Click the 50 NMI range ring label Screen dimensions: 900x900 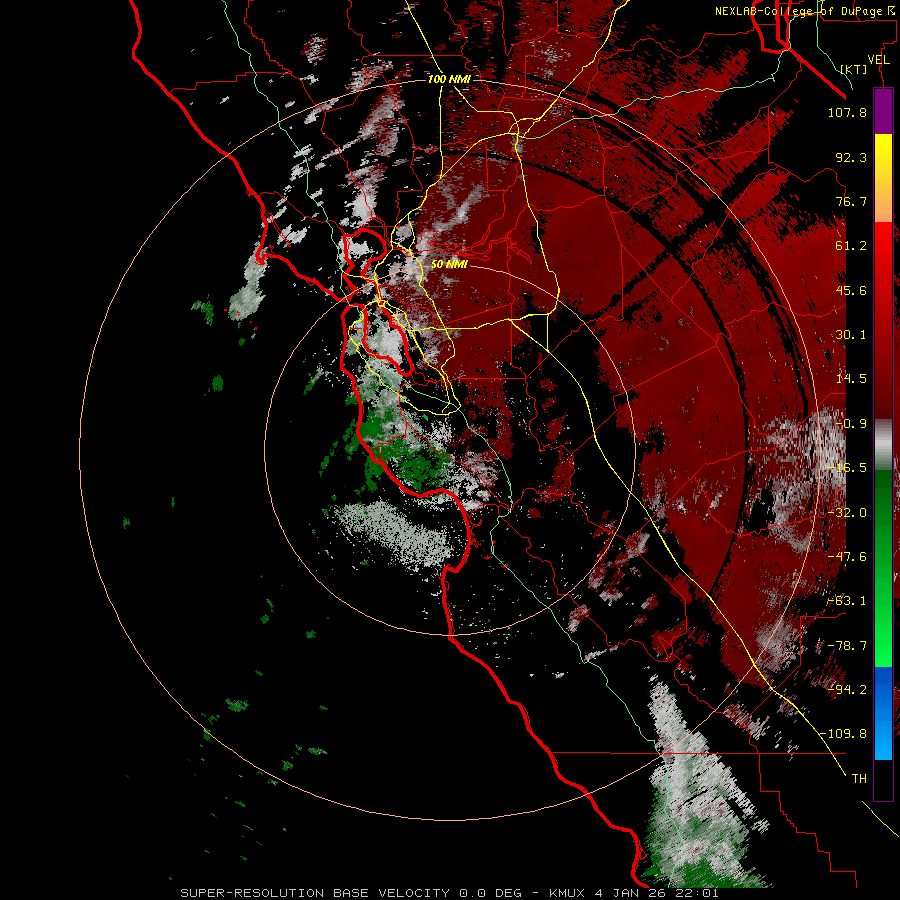pos(449,265)
